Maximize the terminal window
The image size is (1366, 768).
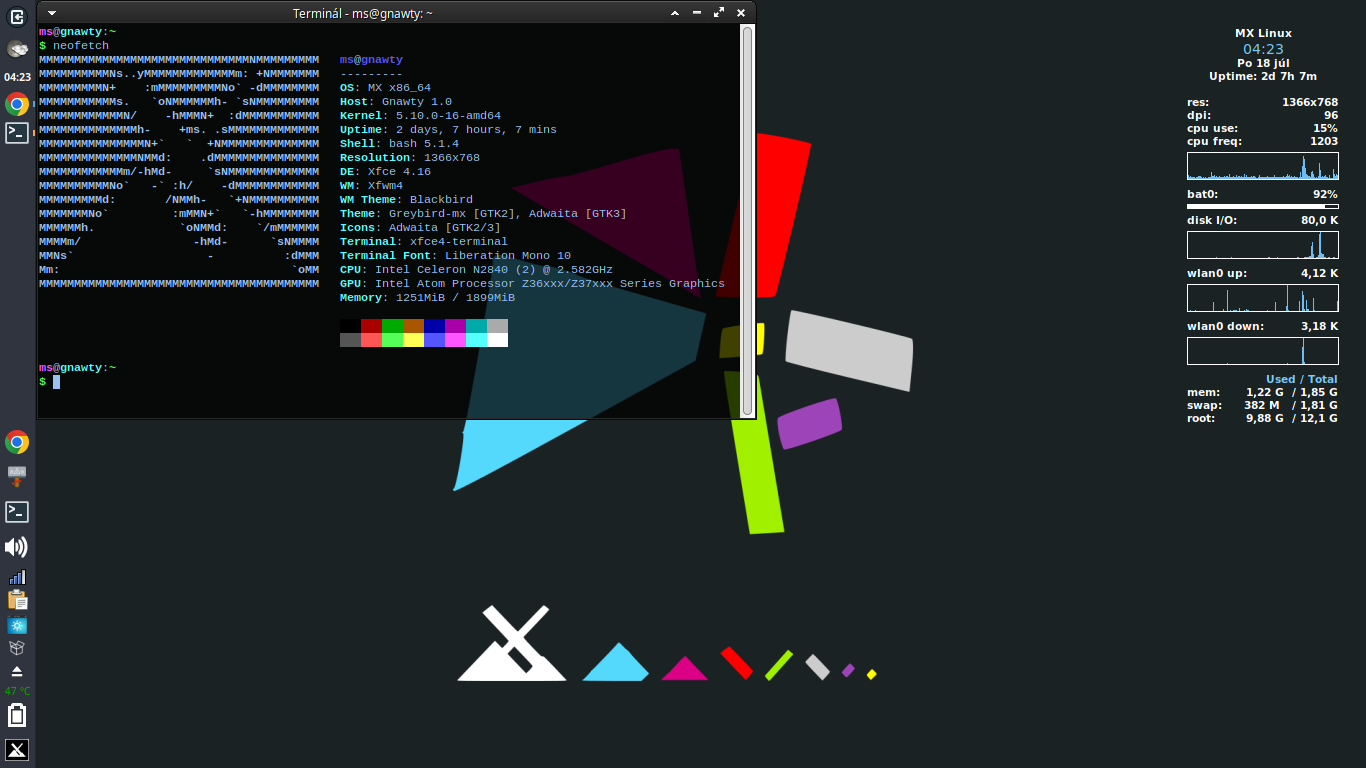pos(719,13)
